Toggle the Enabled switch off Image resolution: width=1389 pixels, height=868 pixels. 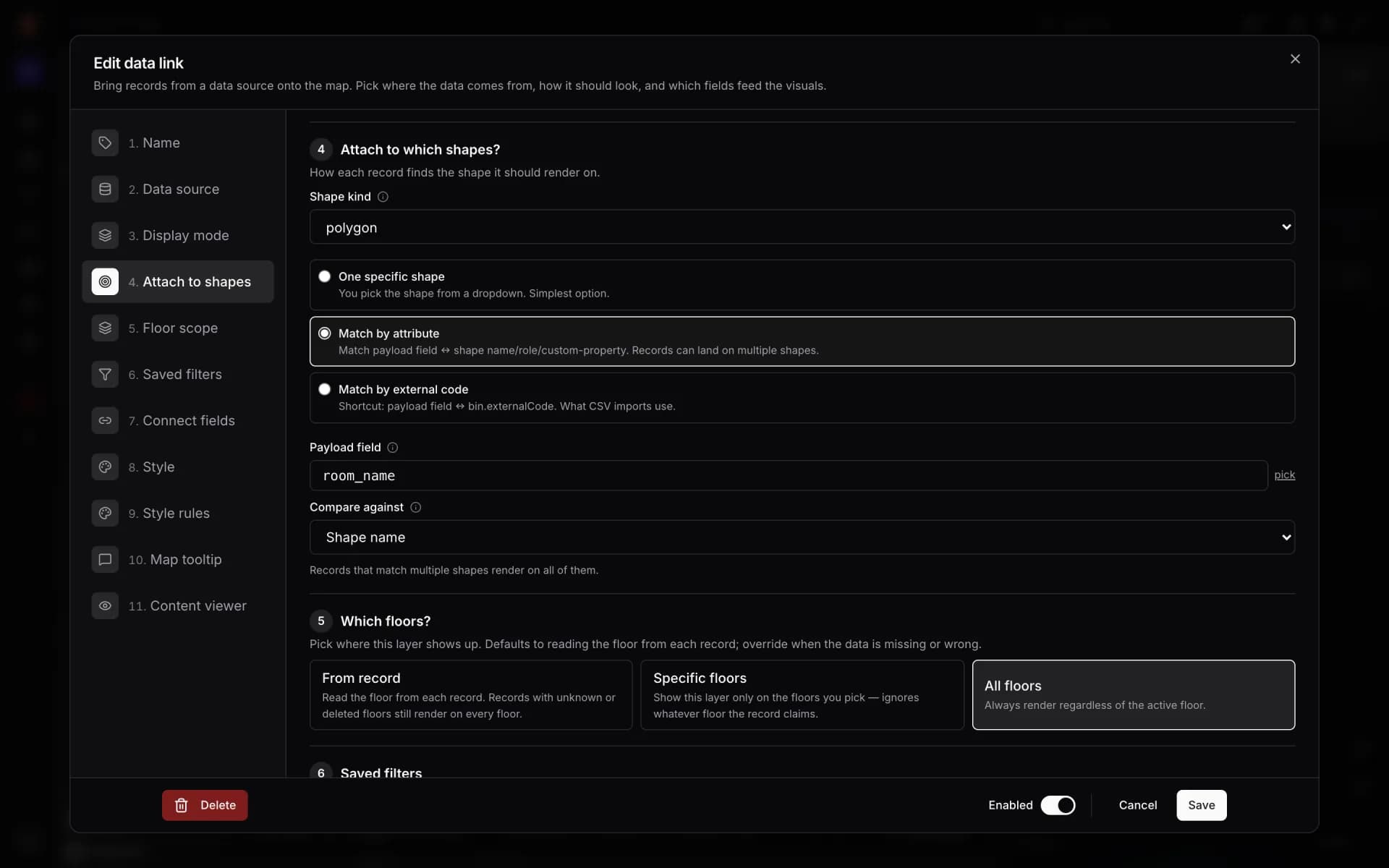pyautogui.click(x=1058, y=805)
